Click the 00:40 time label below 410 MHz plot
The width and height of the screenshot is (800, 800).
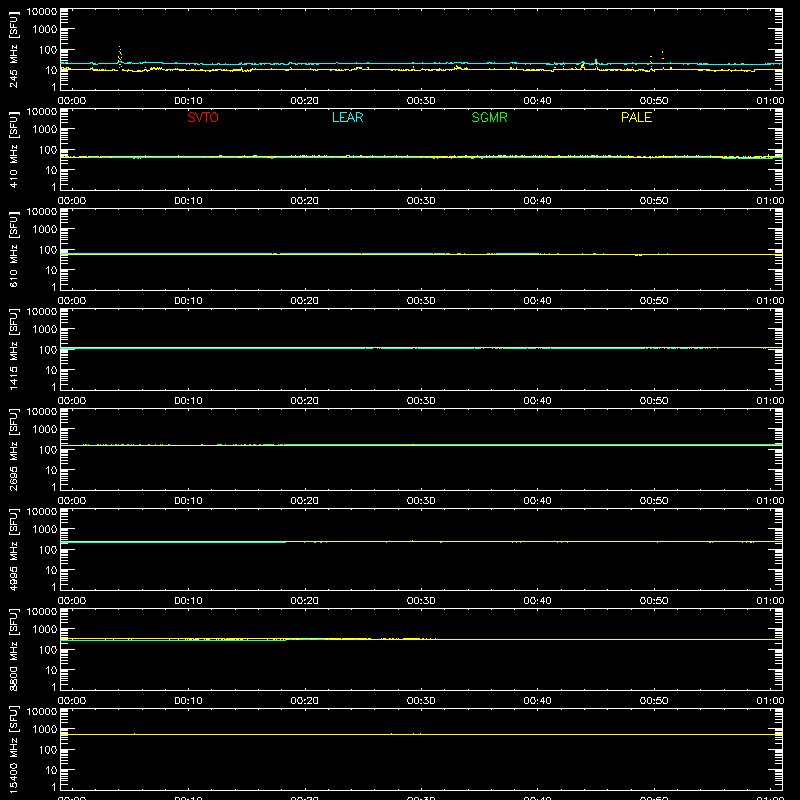pyautogui.click(x=537, y=201)
